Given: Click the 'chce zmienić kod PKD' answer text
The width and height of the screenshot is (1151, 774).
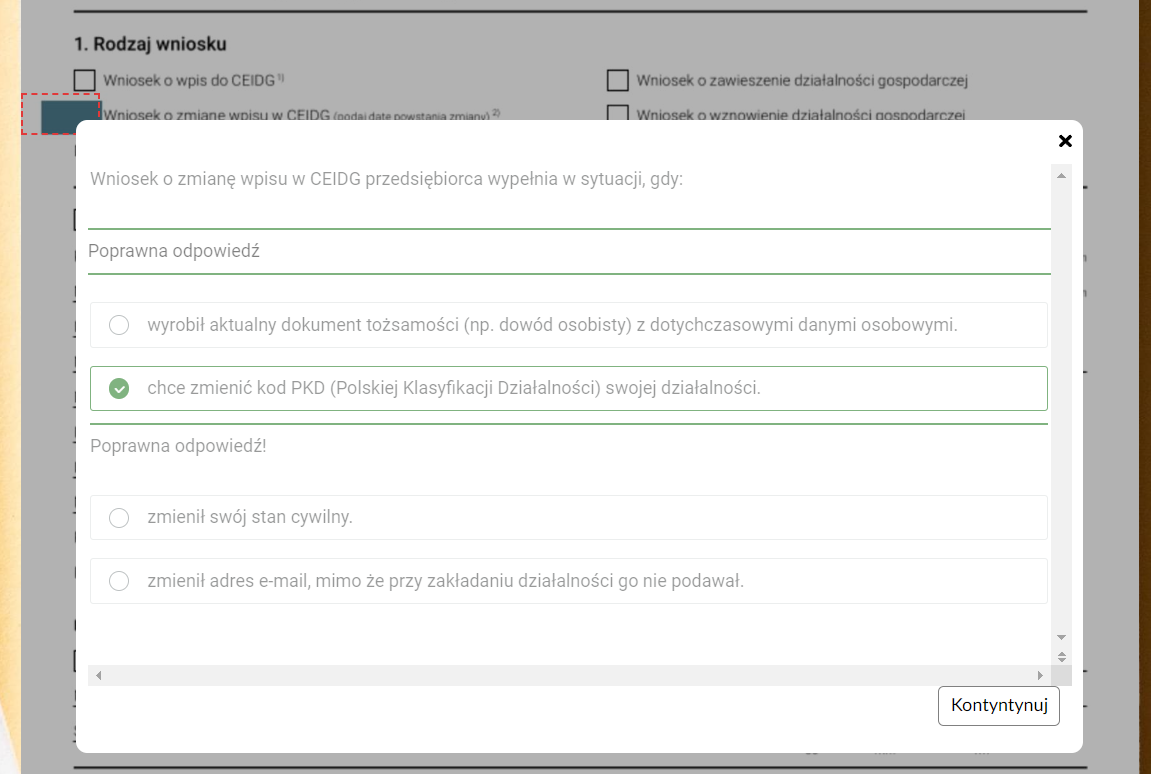Looking at the screenshot, I should pyautogui.click(x=454, y=388).
